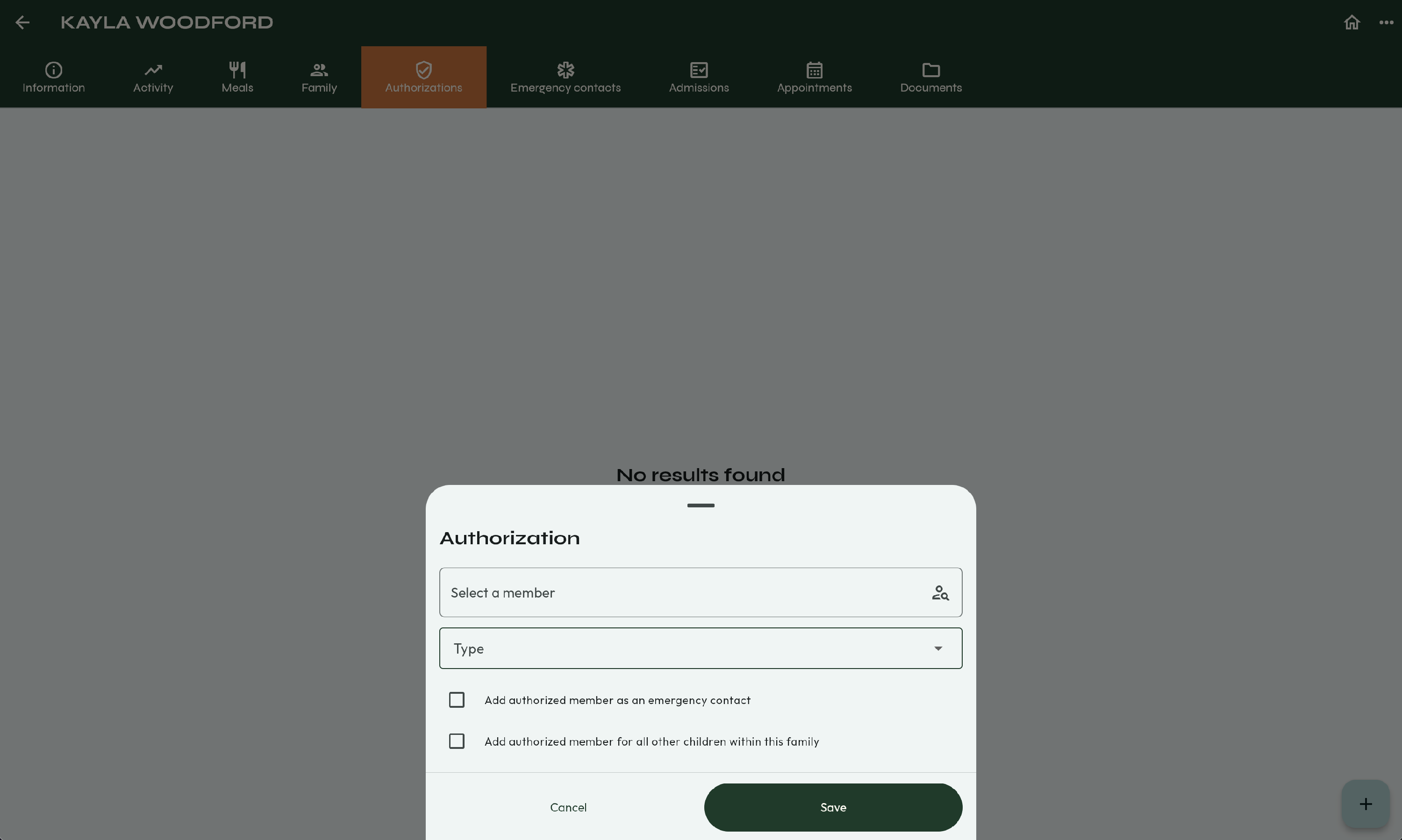1402x840 pixels.
Task: Click the Select a member field
Action: (680, 593)
